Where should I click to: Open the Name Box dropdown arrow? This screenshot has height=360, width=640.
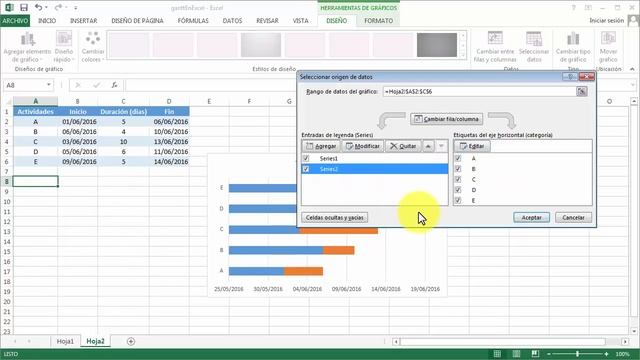[49, 85]
